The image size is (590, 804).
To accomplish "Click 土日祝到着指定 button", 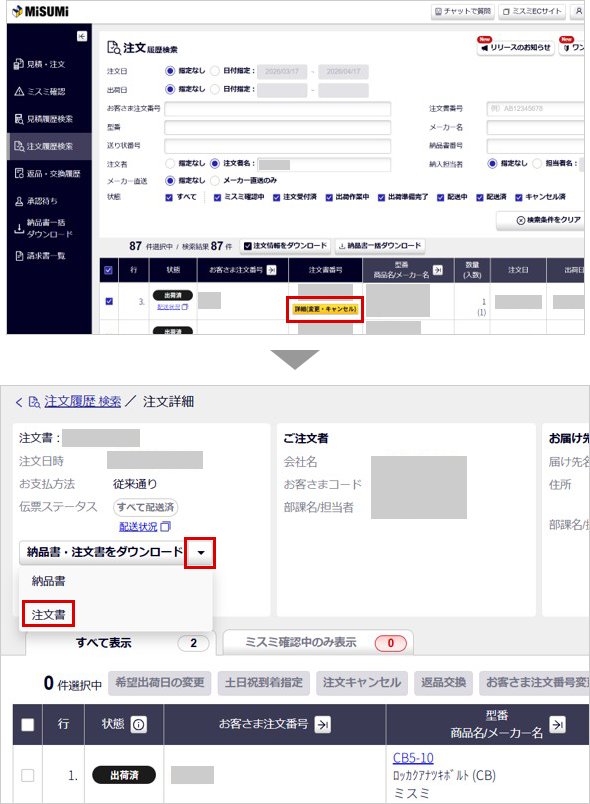I will pyautogui.click(x=263, y=683).
